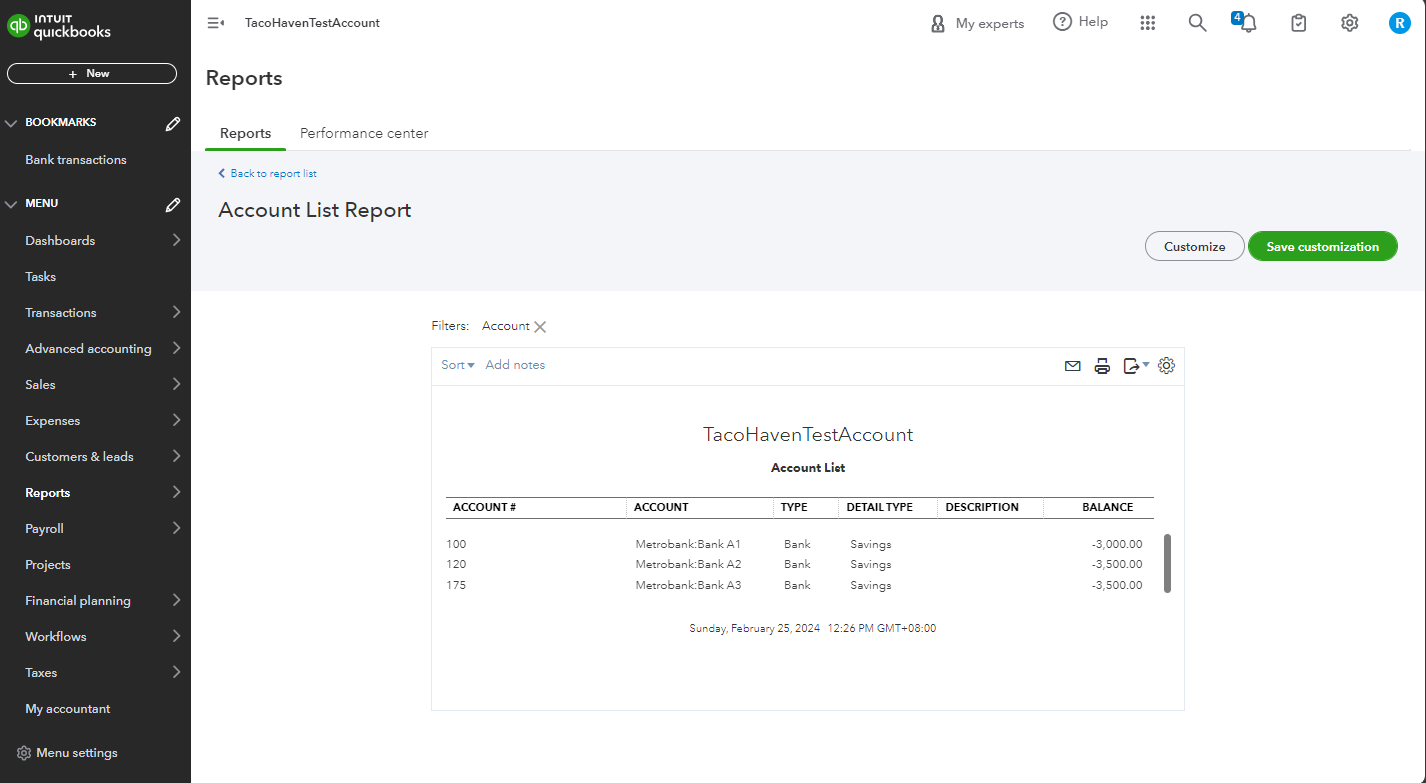Viewport: 1426px width, 783px height.
Task: Open My accountant in sidebar
Action: click(x=68, y=709)
